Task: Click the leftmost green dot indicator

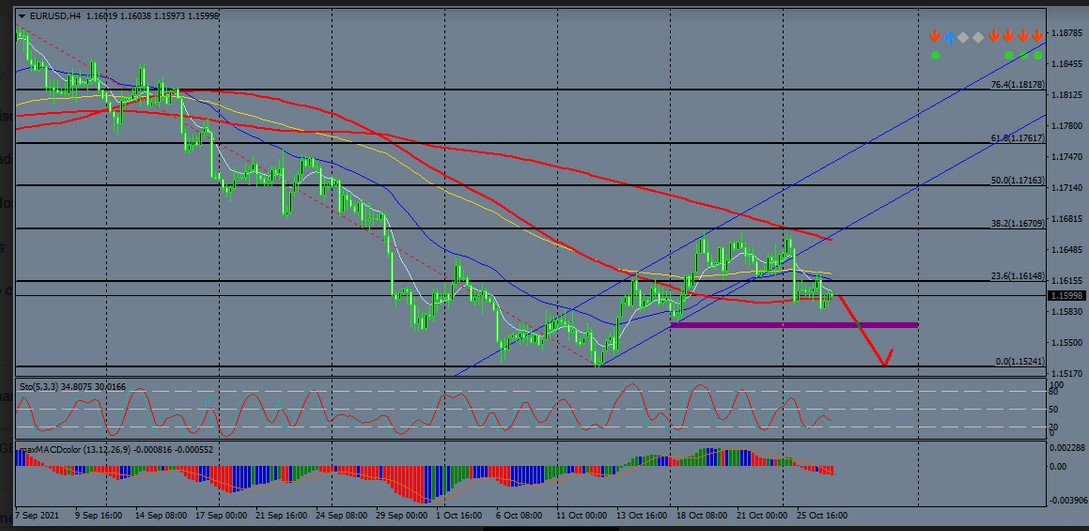Action: pos(934,55)
